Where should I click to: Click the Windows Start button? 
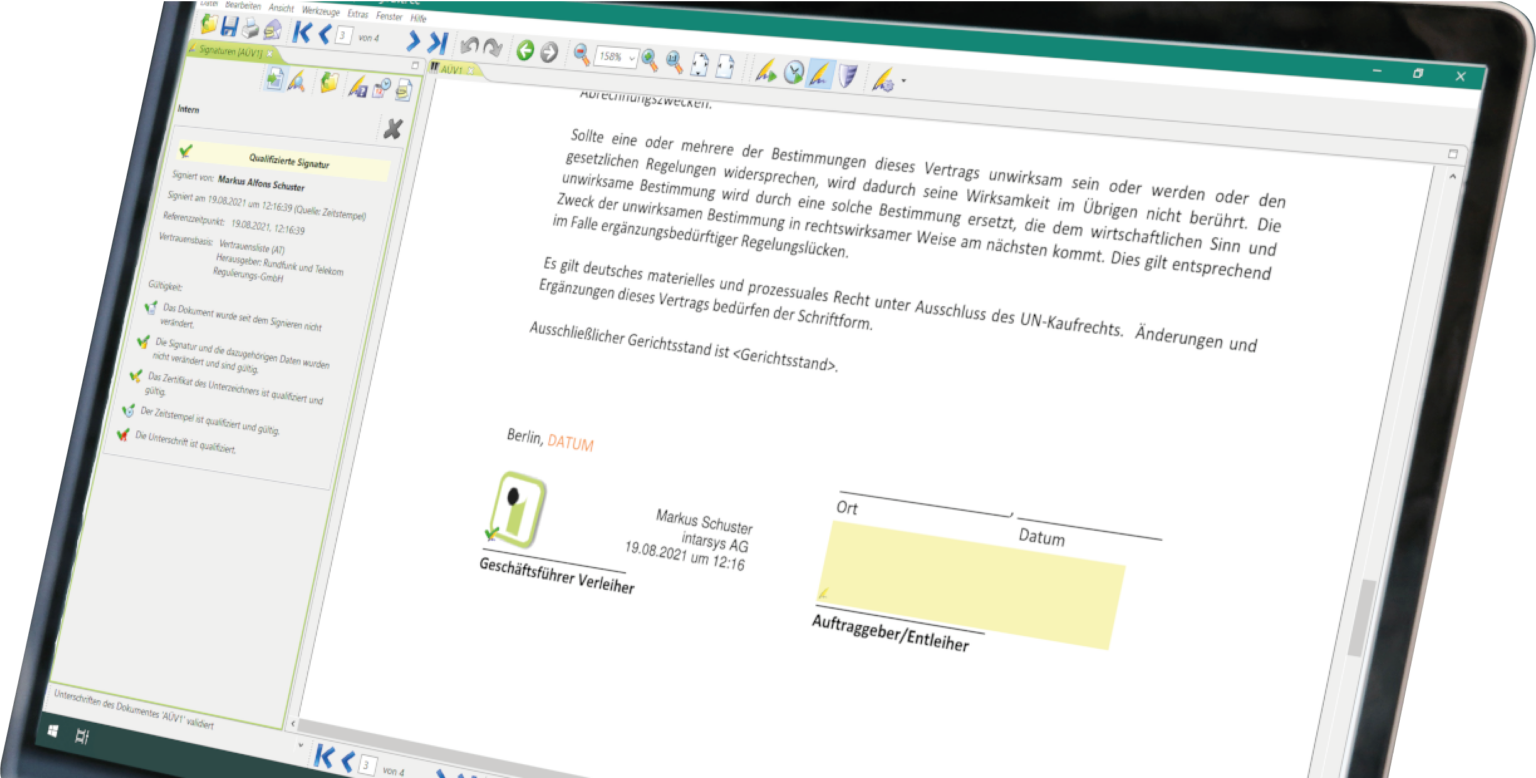51,732
